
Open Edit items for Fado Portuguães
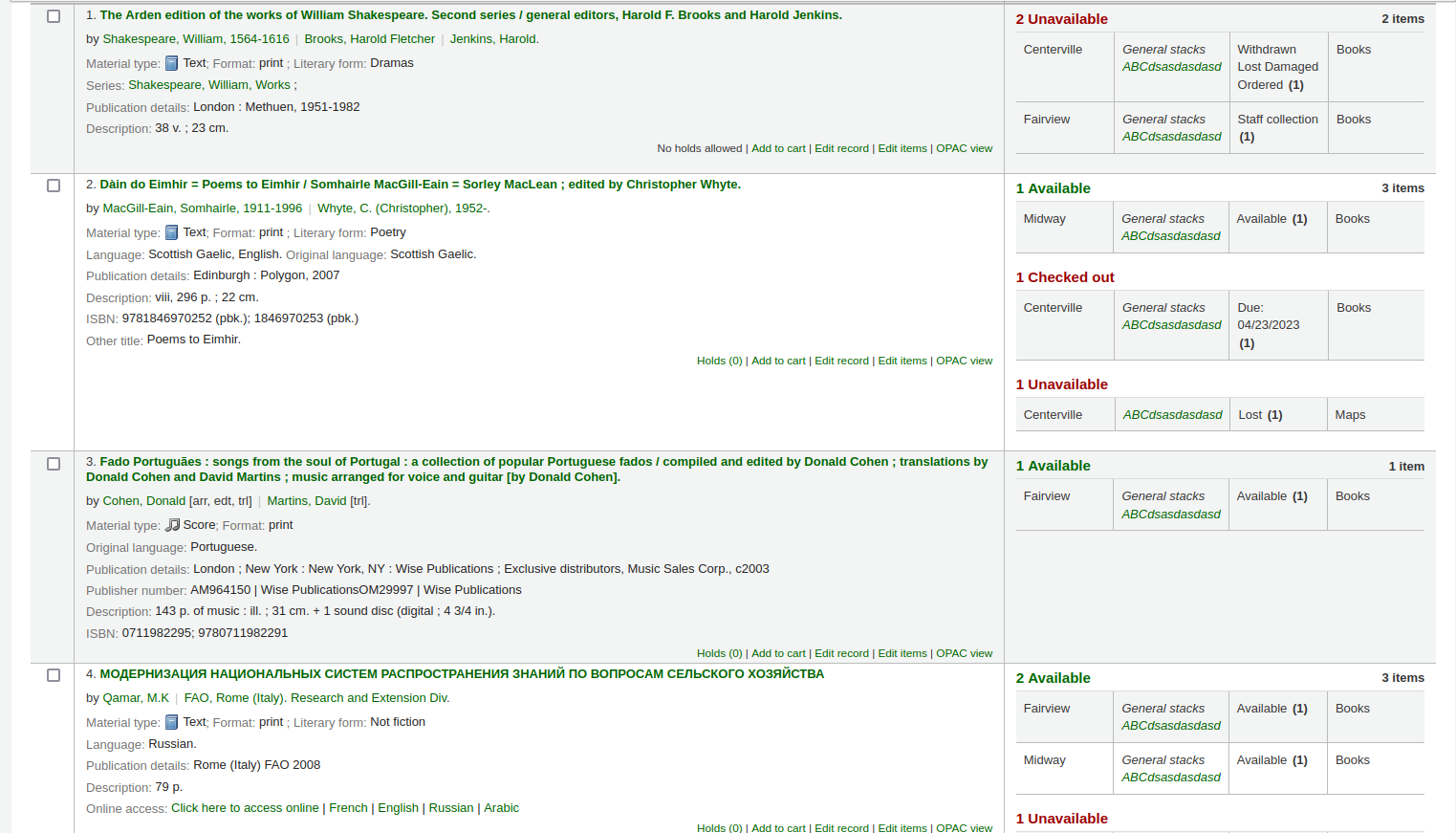pos(902,653)
